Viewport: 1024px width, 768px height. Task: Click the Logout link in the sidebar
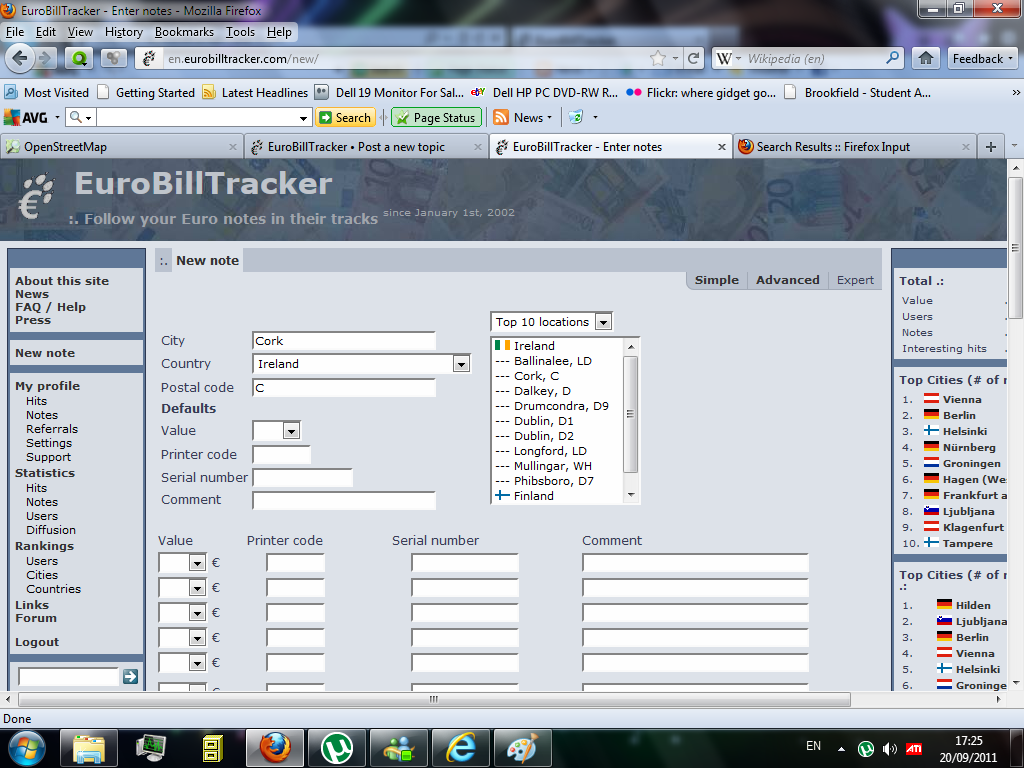point(37,642)
